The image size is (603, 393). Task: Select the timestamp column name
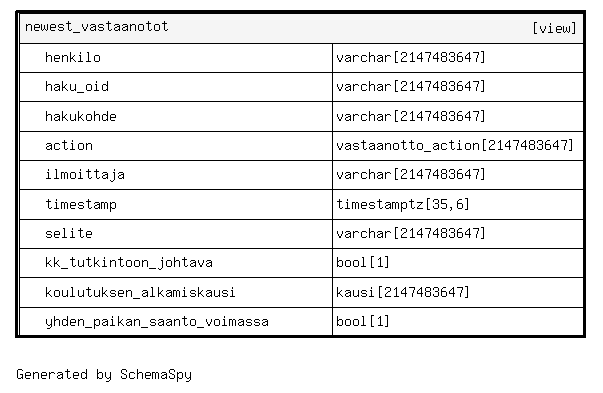(81, 204)
